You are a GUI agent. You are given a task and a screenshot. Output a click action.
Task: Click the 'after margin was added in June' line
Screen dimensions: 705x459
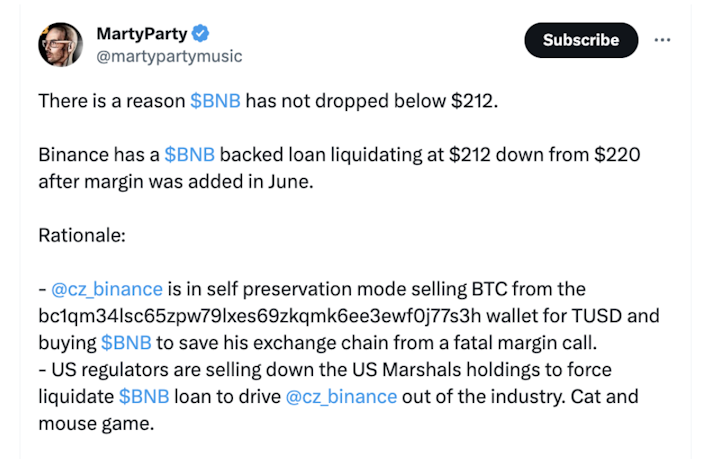pyautogui.click(x=176, y=182)
